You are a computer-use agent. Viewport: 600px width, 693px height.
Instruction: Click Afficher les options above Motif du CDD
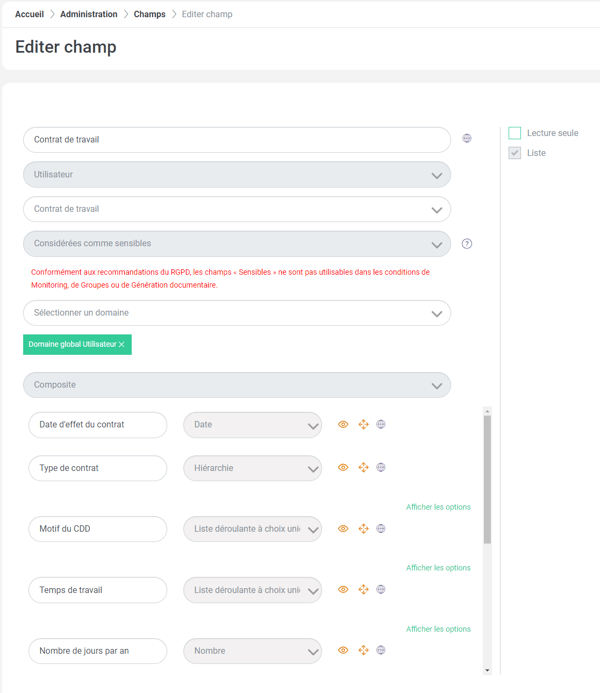coord(438,507)
